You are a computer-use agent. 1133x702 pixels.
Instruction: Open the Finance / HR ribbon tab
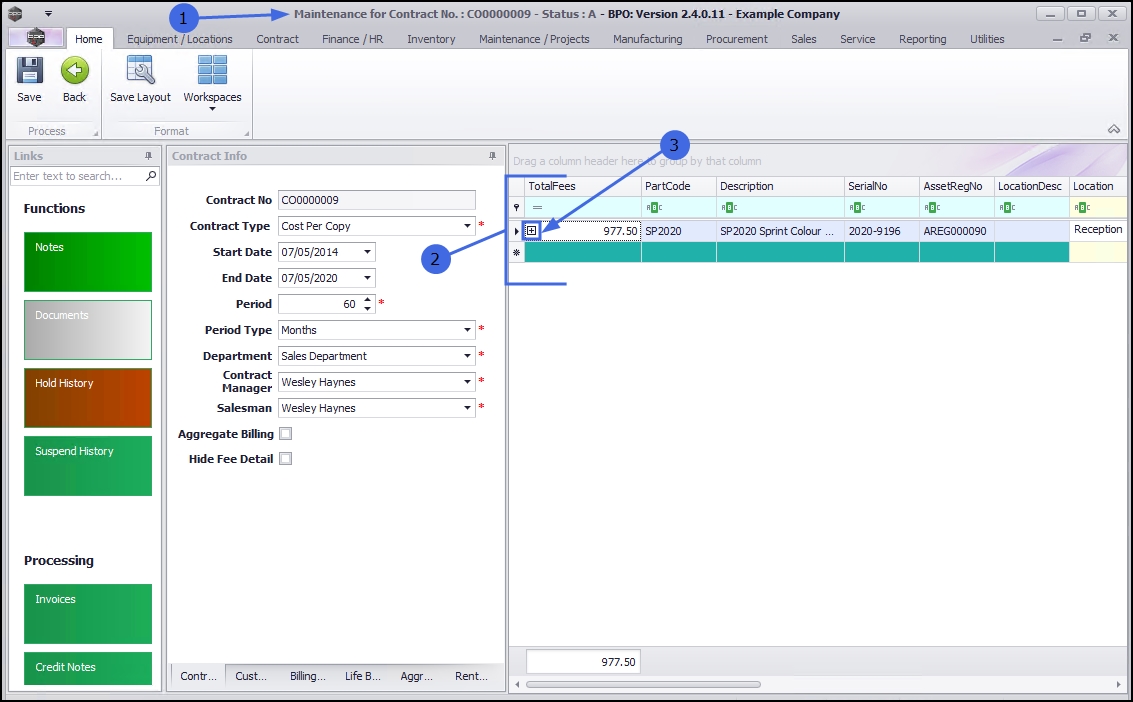pyautogui.click(x=353, y=39)
